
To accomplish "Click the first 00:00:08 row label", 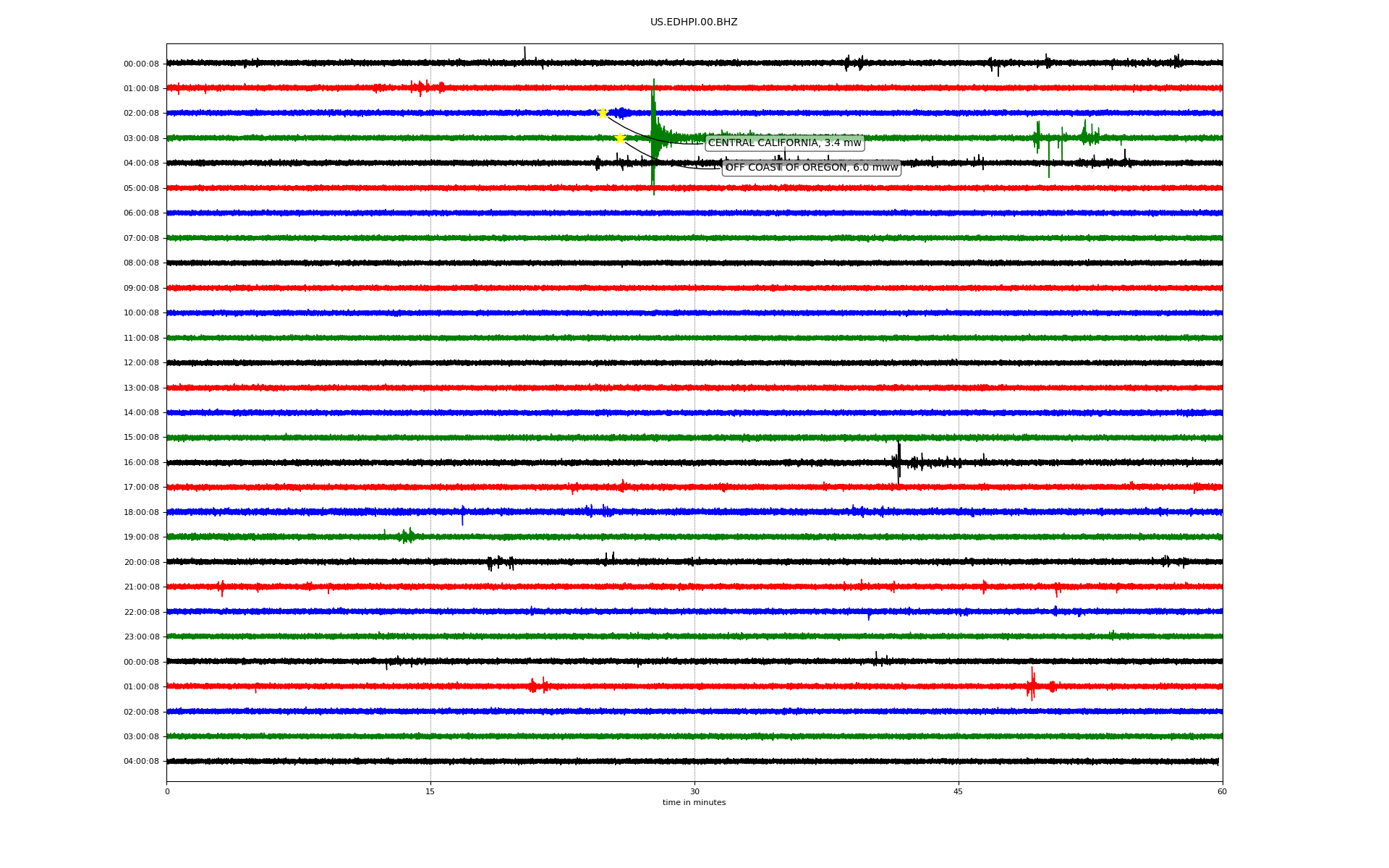I will click(141, 64).
